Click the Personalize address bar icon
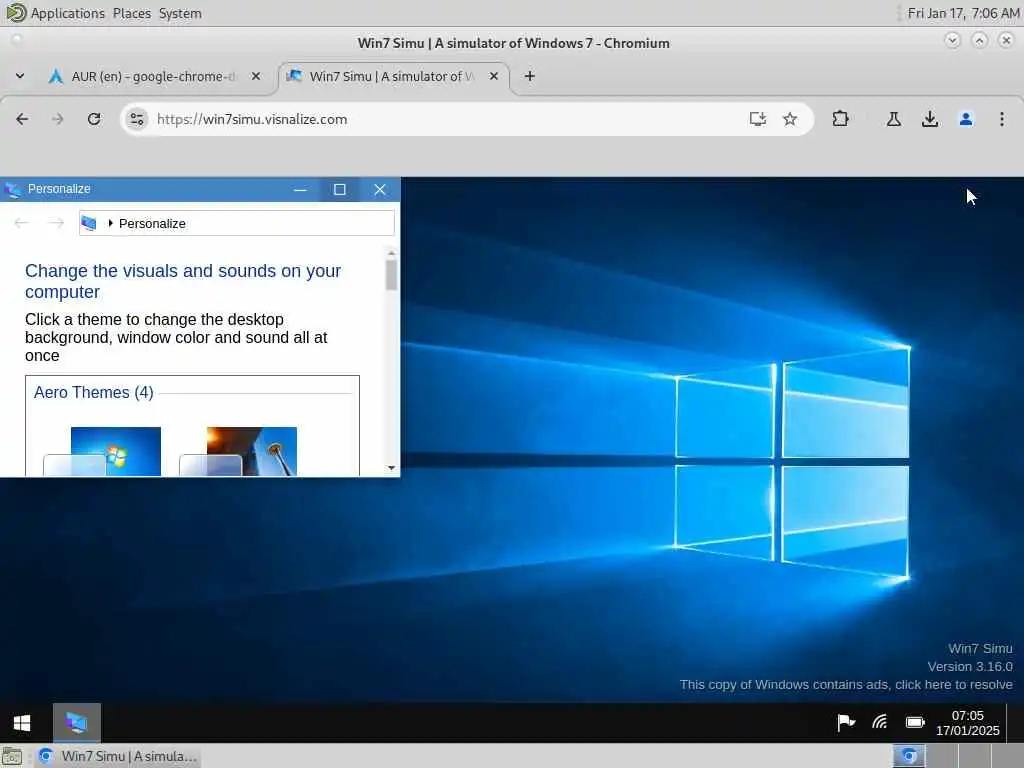 coord(89,223)
